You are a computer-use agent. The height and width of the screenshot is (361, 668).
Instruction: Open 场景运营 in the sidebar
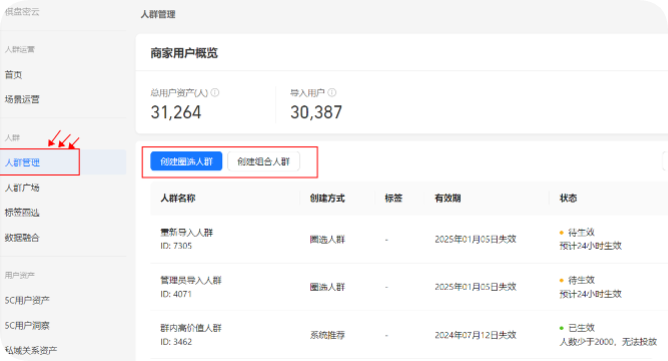pos(22,99)
